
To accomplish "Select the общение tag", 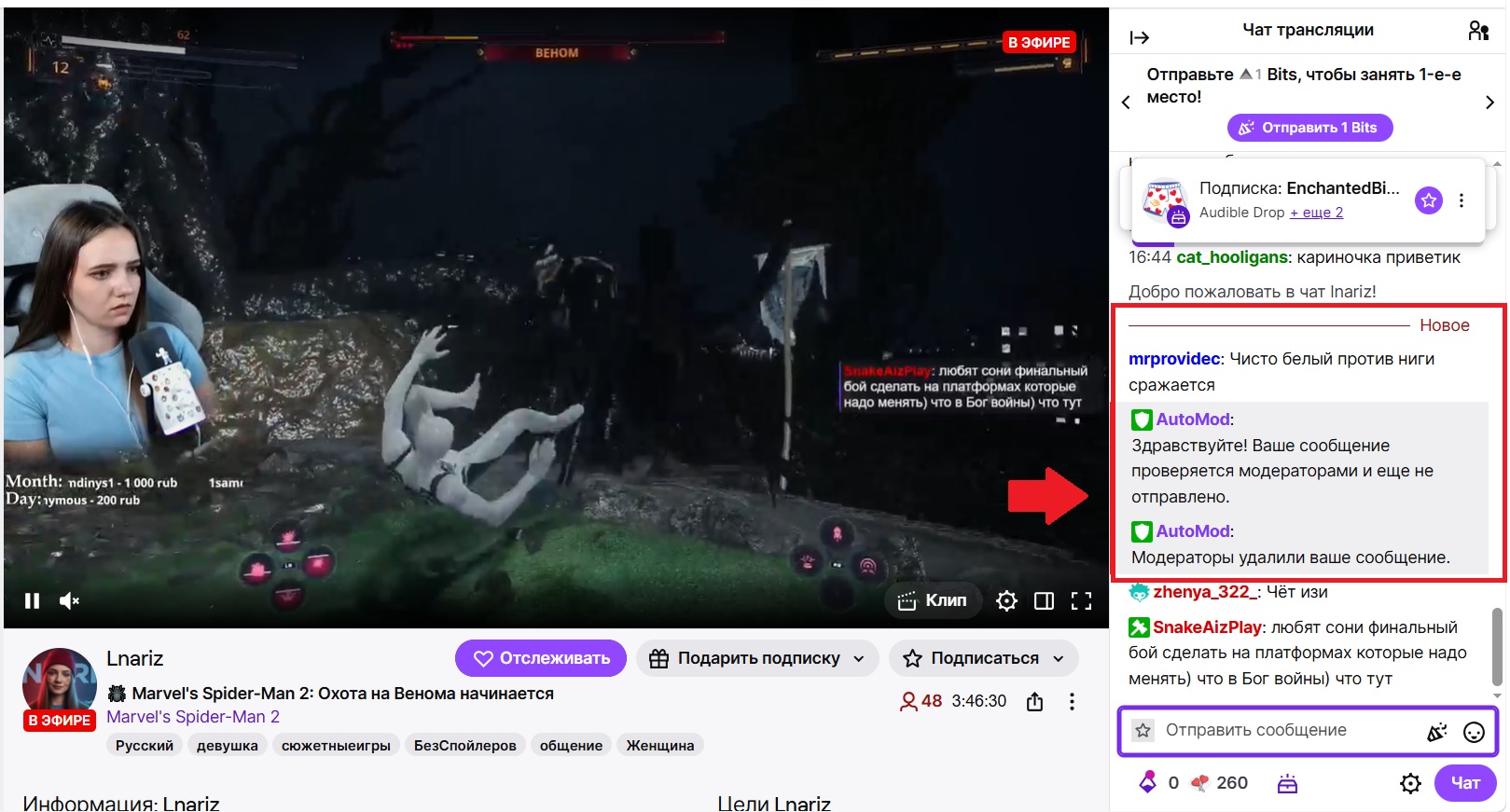I will tap(571, 745).
